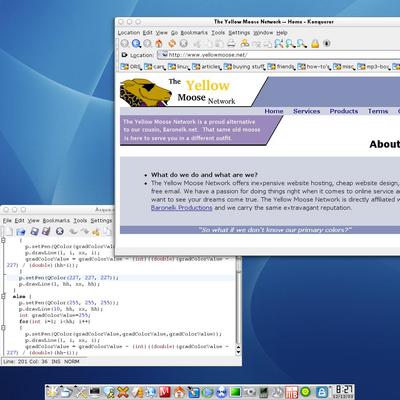Click the house icon in the bottom panel
Image resolution: width=400 pixels, height=400 pixels.
pyautogui.click(x=179, y=392)
